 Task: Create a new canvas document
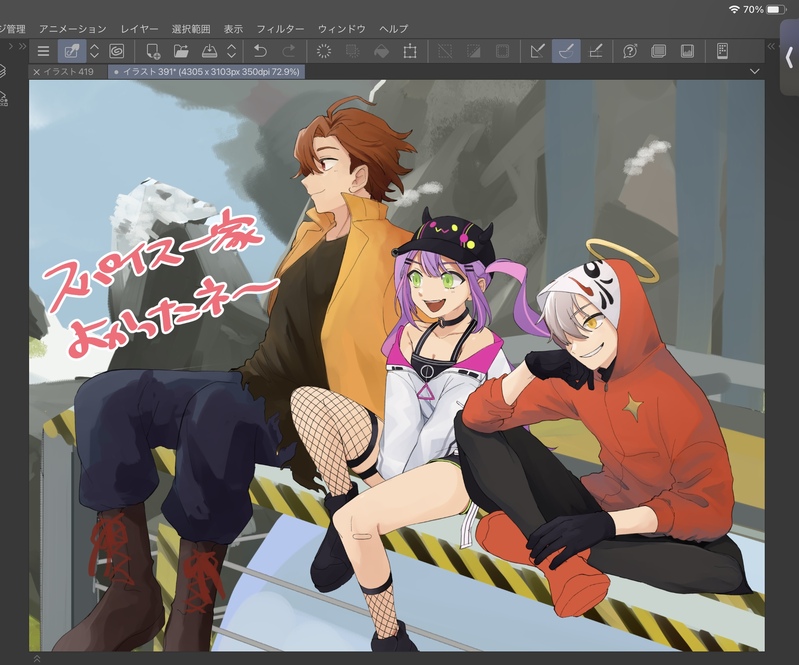coord(153,51)
